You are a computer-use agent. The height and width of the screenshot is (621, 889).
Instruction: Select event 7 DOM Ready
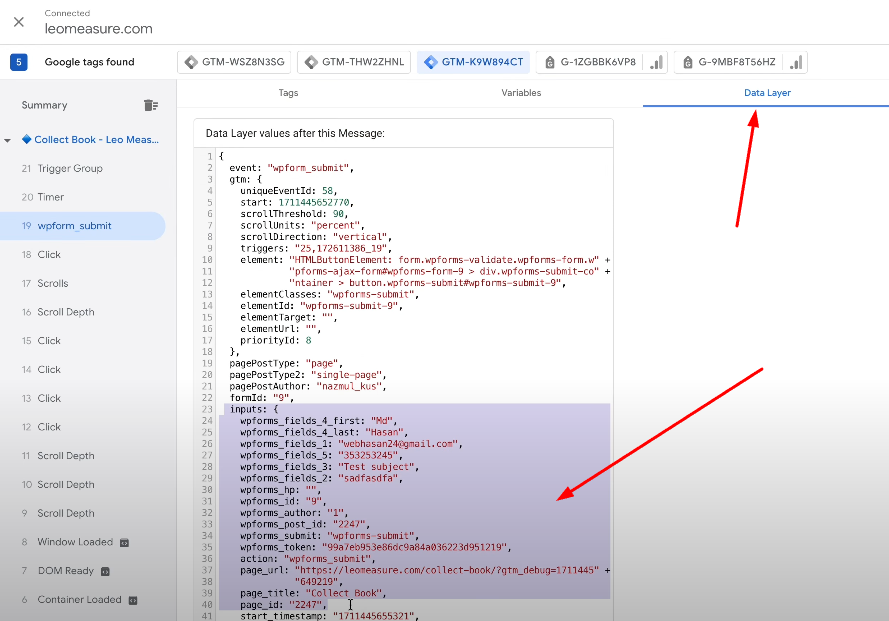pyautogui.click(x=83, y=571)
